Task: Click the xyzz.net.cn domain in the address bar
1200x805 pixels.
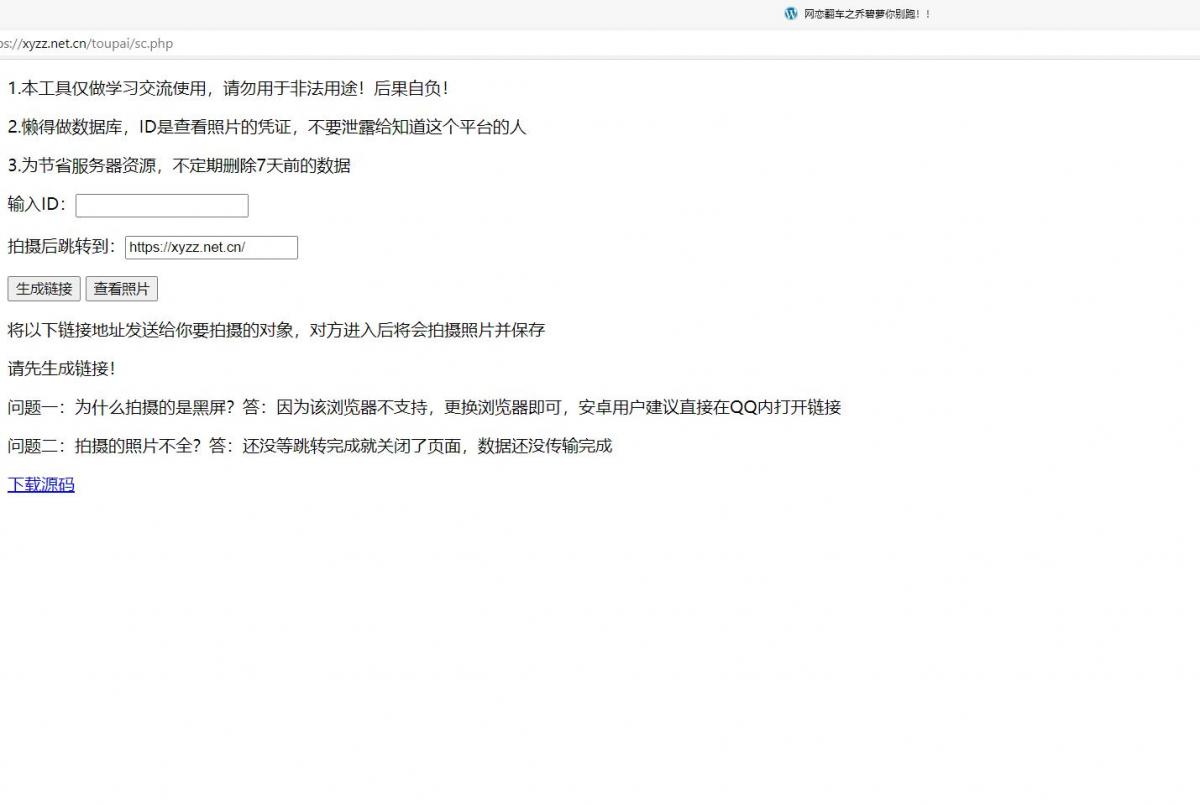Action: 54,44
